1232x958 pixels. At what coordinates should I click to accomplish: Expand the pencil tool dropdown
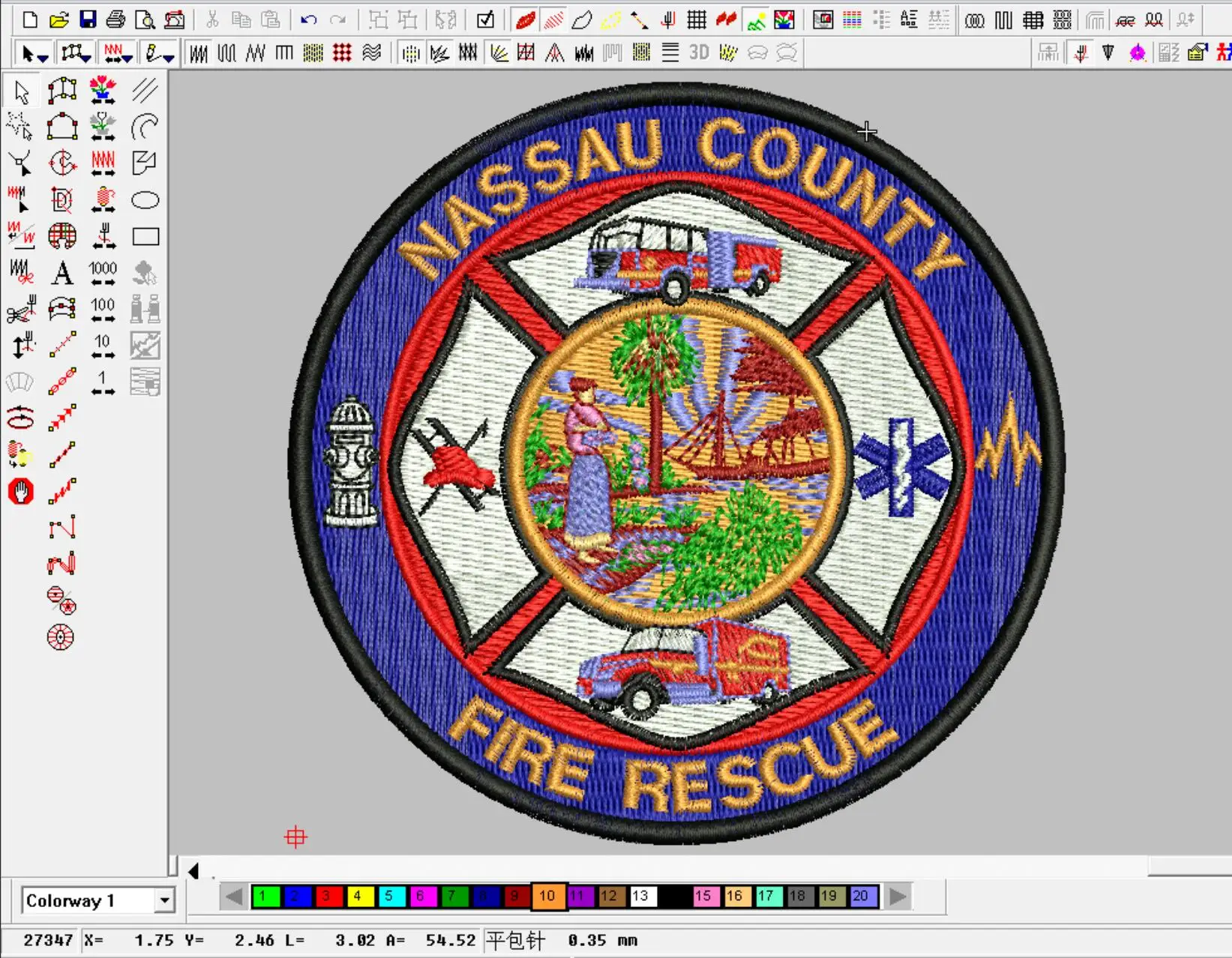click(169, 57)
